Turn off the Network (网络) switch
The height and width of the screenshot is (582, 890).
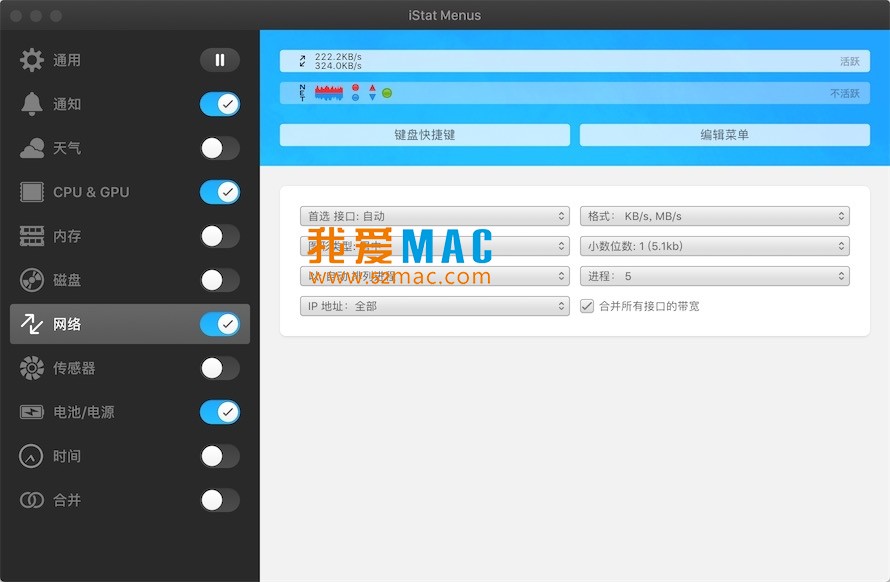coord(220,324)
